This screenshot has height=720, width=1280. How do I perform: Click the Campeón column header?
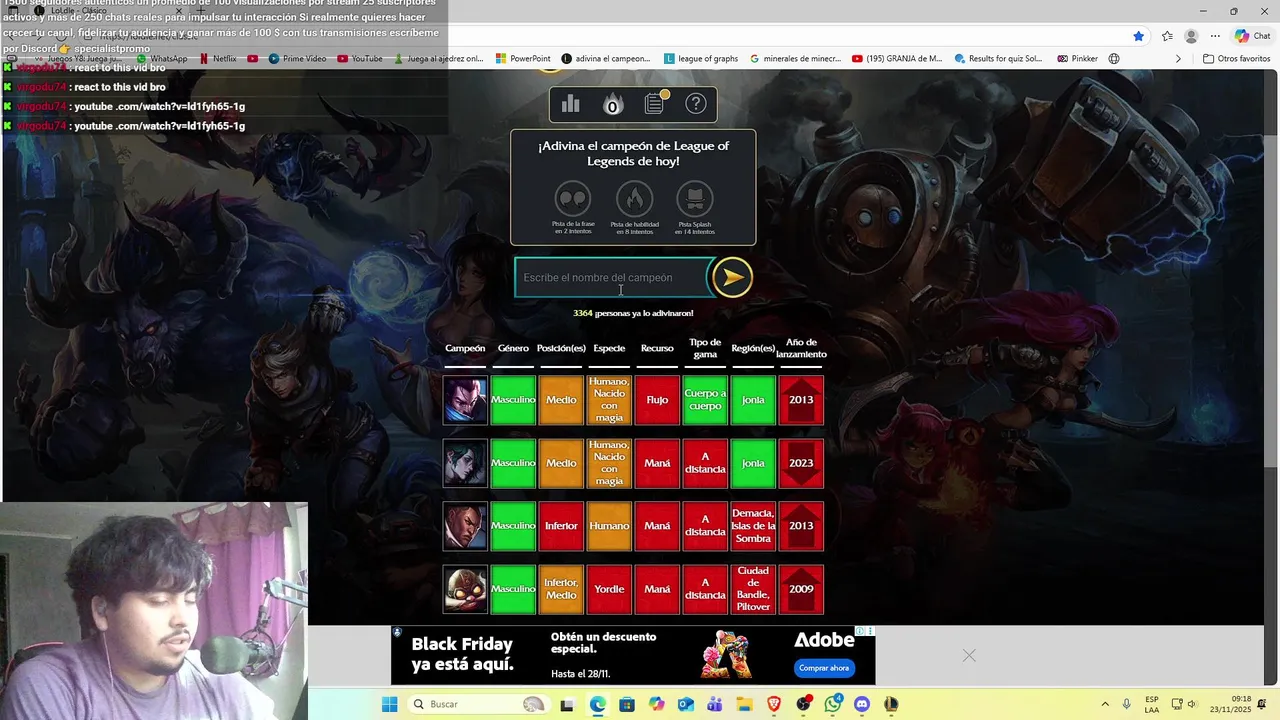pos(465,348)
